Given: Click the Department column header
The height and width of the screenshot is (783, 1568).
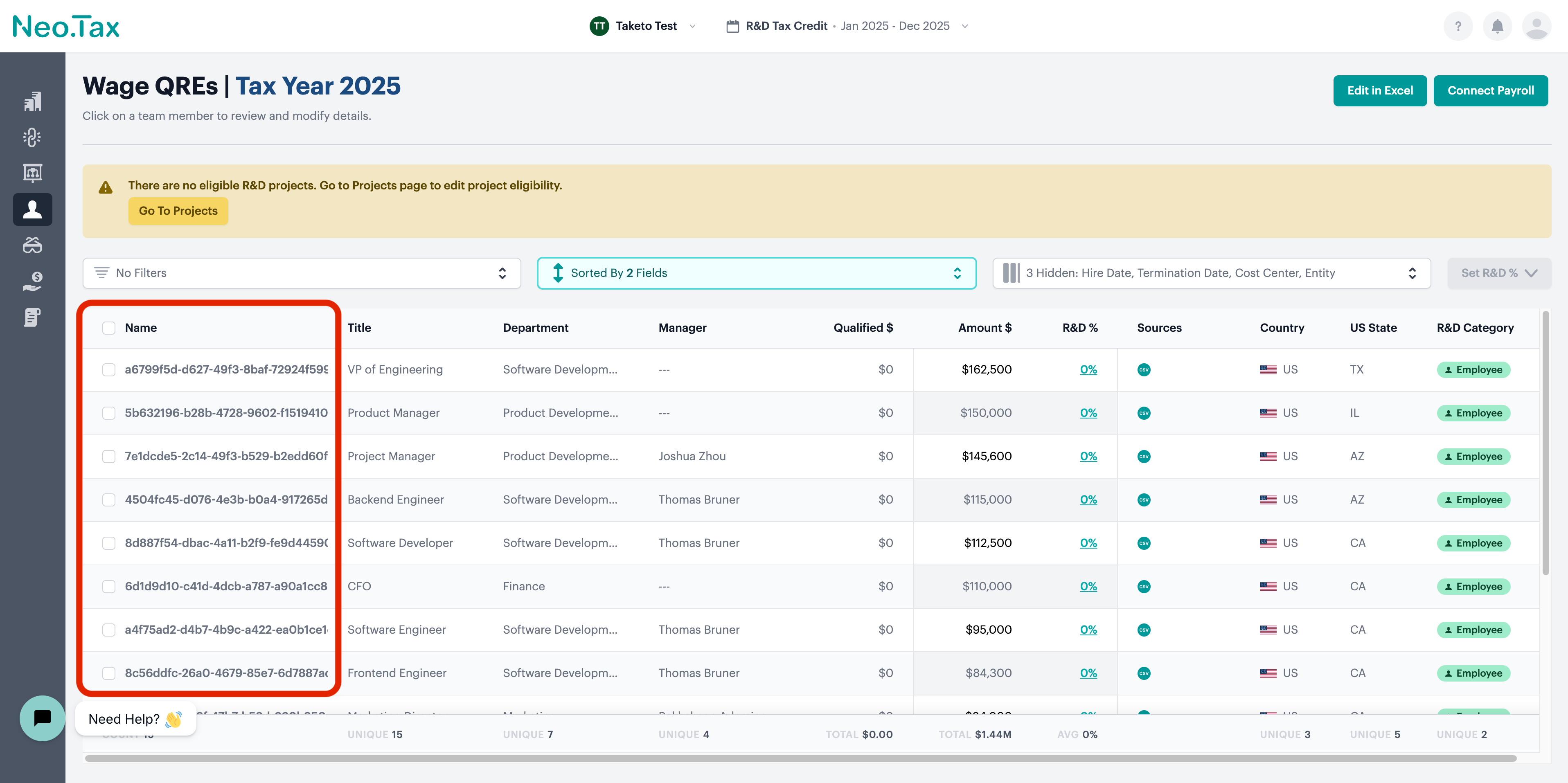Looking at the screenshot, I should pos(536,328).
